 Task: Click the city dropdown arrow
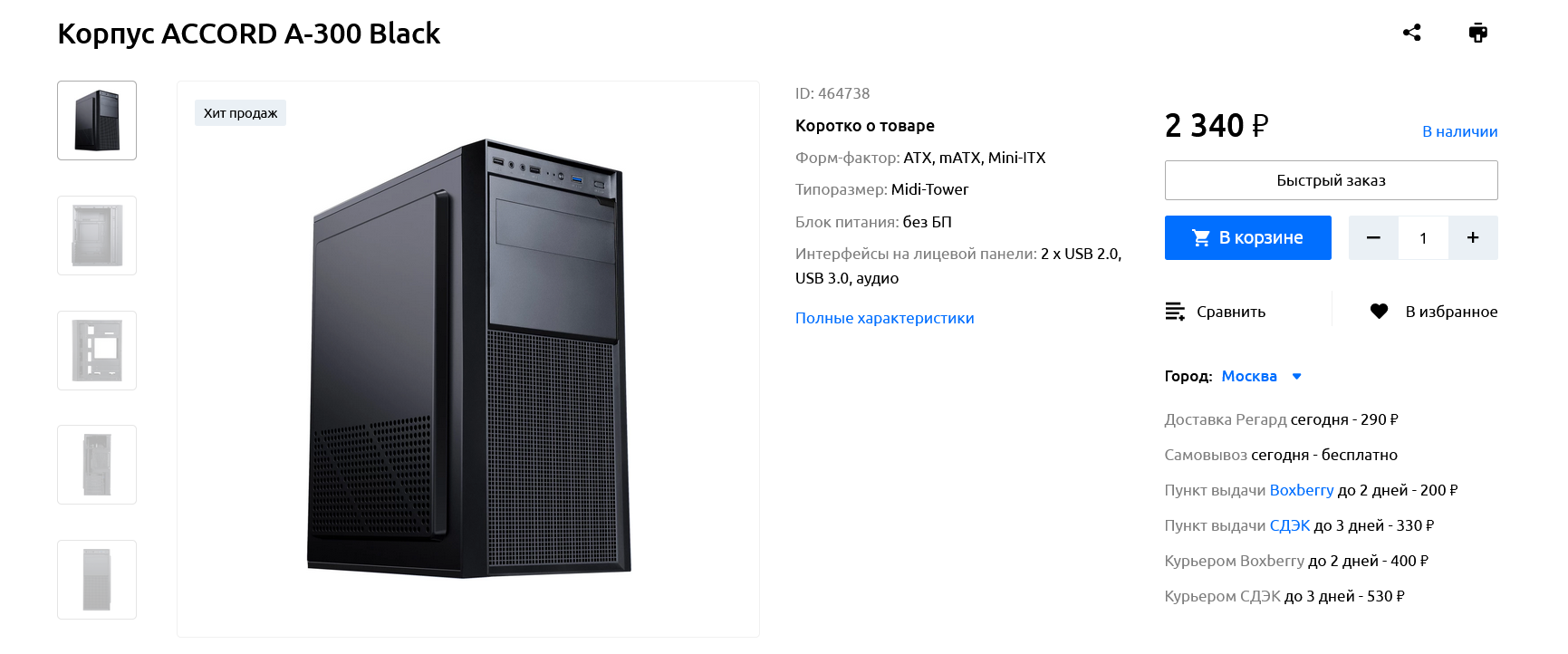1296,376
